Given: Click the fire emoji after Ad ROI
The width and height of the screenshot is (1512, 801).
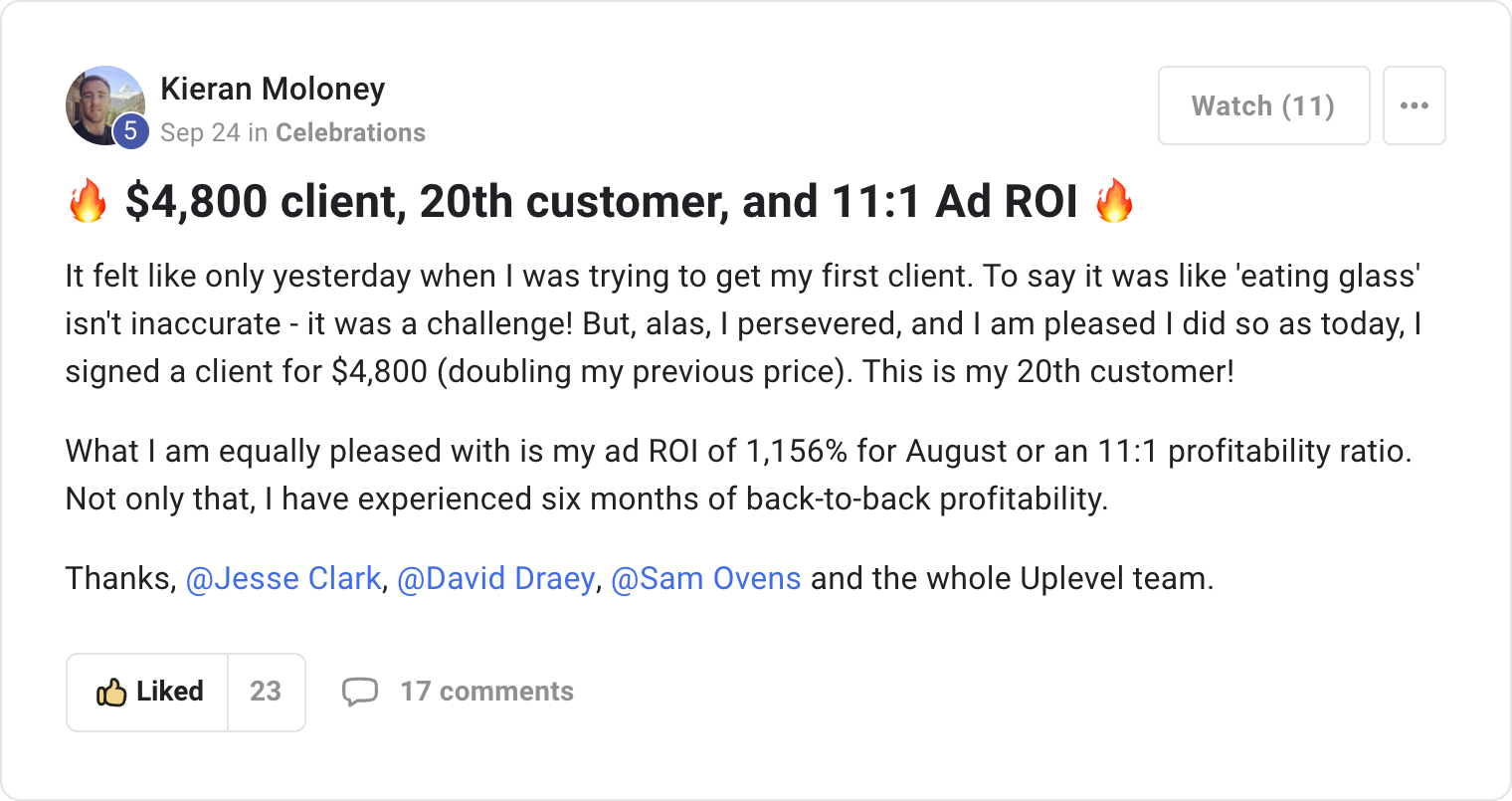Looking at the screenshot, I should [x=1114, y=202].
